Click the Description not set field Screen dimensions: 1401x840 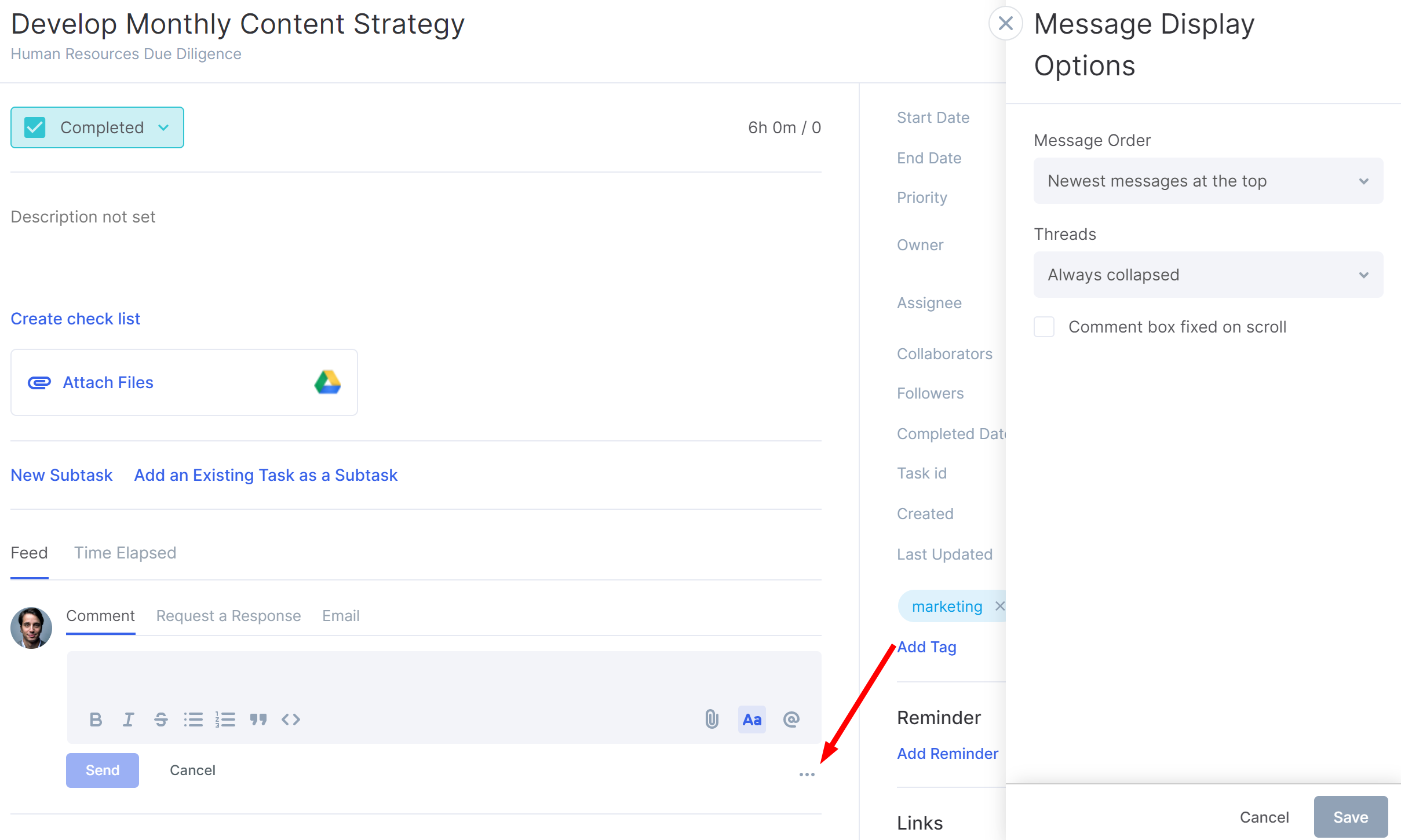83,217
